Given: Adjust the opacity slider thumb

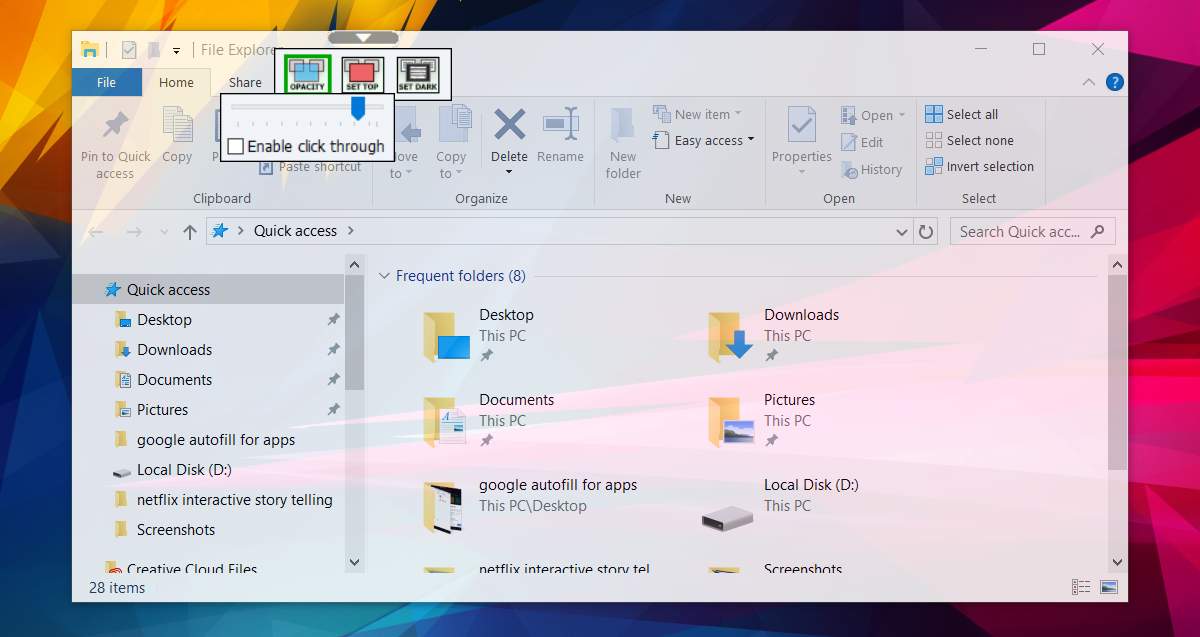Looking at the screenshot, I should click(357, 107).
